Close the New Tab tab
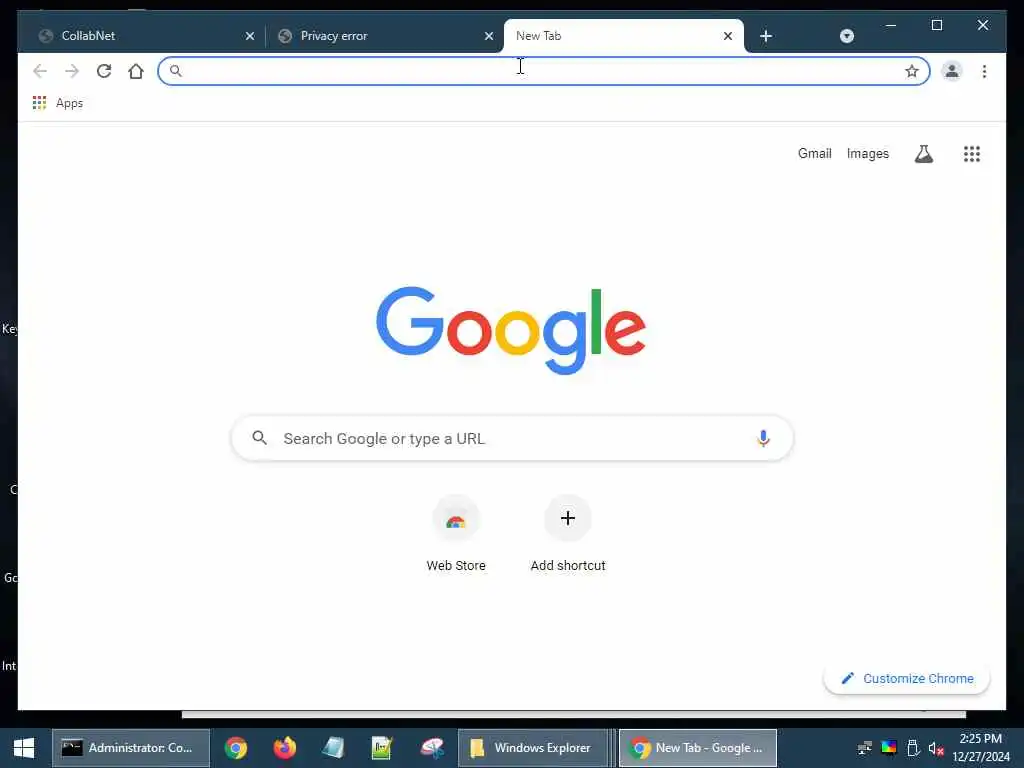The width and height of the screenshot is (1024, 768). 728,37
